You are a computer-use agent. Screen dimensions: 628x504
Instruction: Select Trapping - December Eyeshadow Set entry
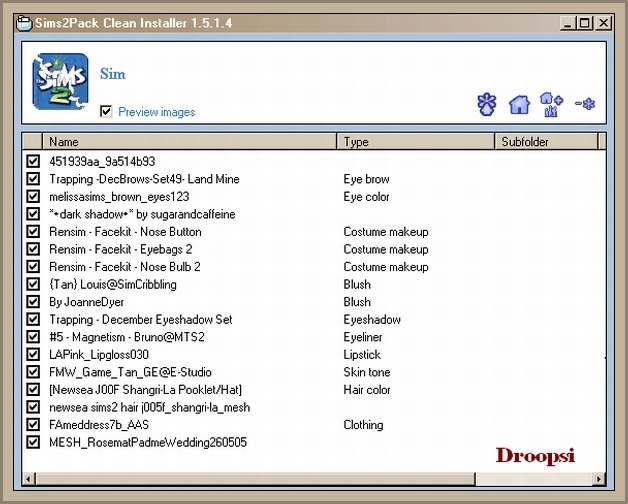click(141, 320)
